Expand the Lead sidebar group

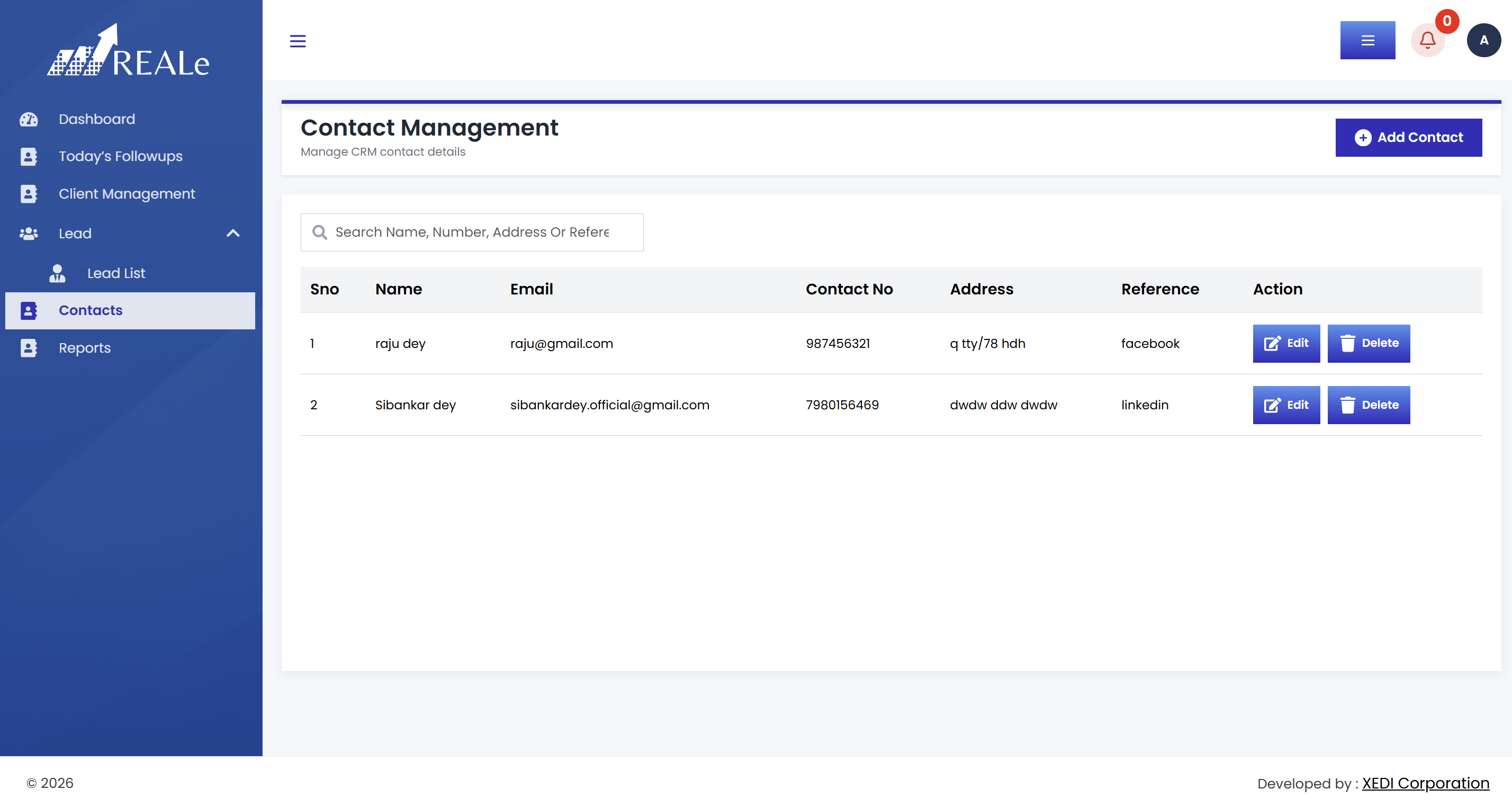click(130, 234)
